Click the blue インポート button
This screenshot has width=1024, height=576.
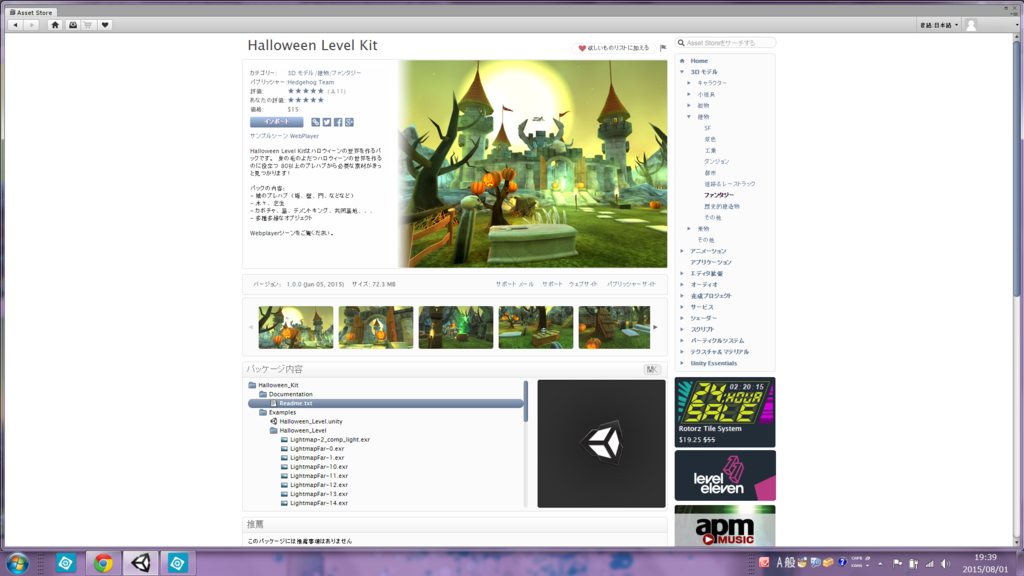pyautogui.click(x=278, y=121)
